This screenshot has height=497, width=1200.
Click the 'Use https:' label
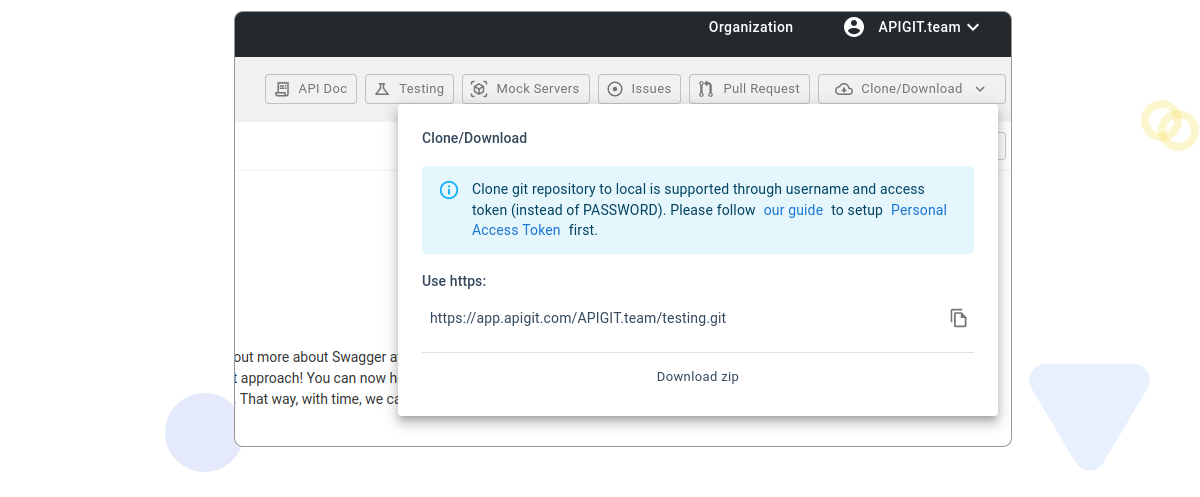tap(454, 281)
